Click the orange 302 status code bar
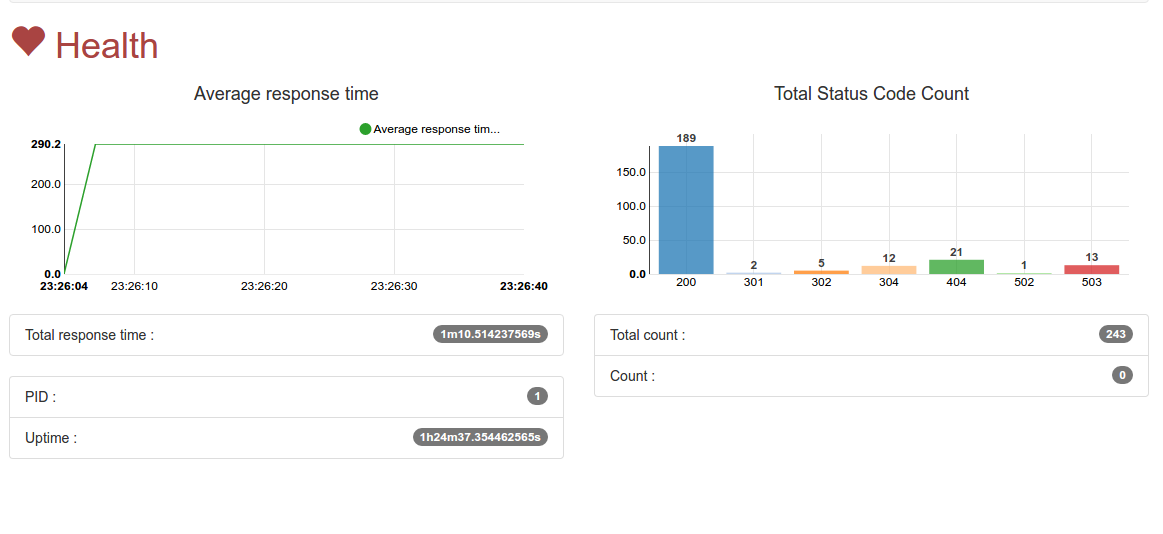 tap(821, 272)
